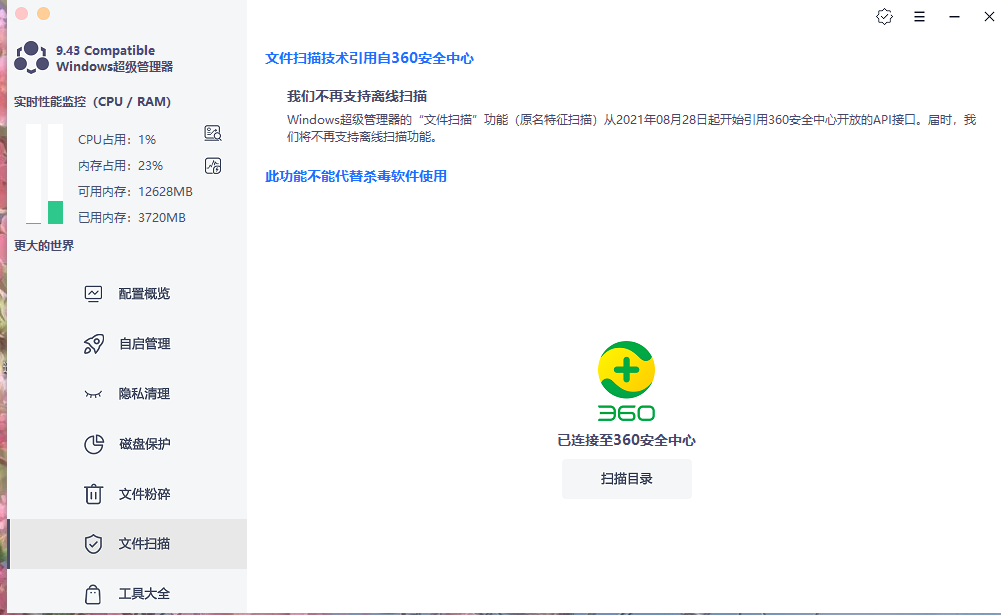
Task: Click the 配置概览 monitor icon
Action: [x=93, y=294]
